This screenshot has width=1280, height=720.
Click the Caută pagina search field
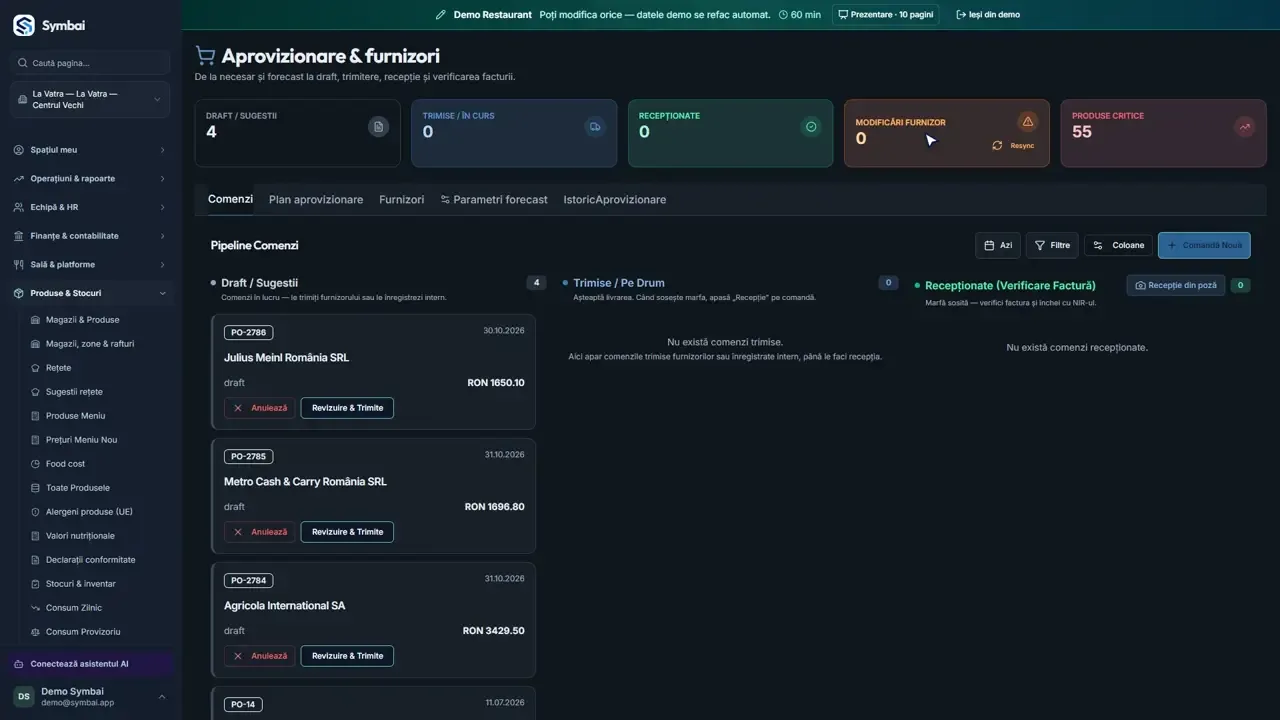tap(90, 63)
